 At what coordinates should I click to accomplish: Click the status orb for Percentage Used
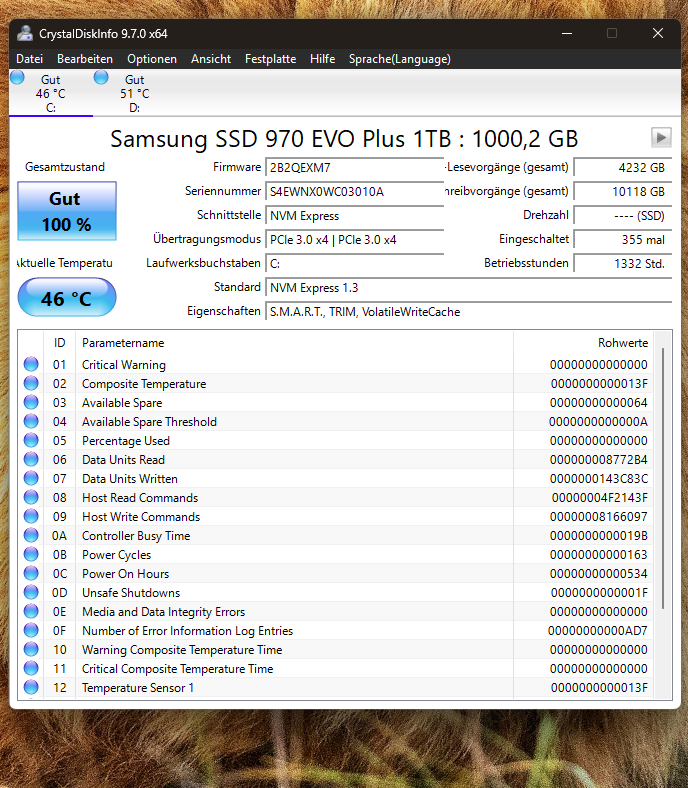point(31,440)
